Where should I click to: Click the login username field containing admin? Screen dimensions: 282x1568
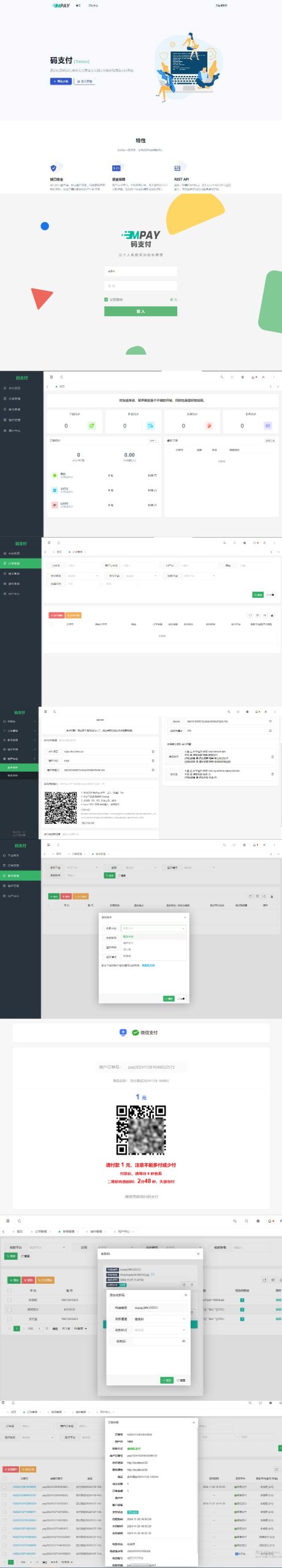point(140,271)
